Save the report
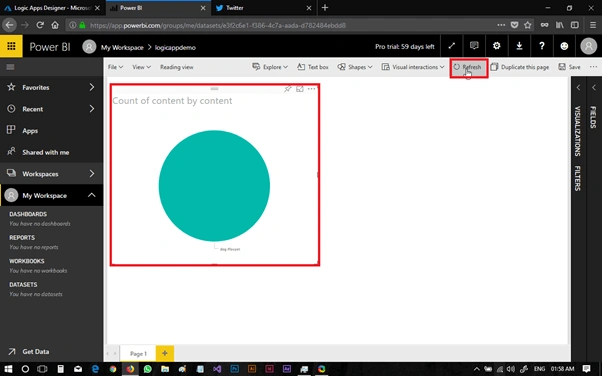Screen dimensions: 602x376 (x=569, y=67)
